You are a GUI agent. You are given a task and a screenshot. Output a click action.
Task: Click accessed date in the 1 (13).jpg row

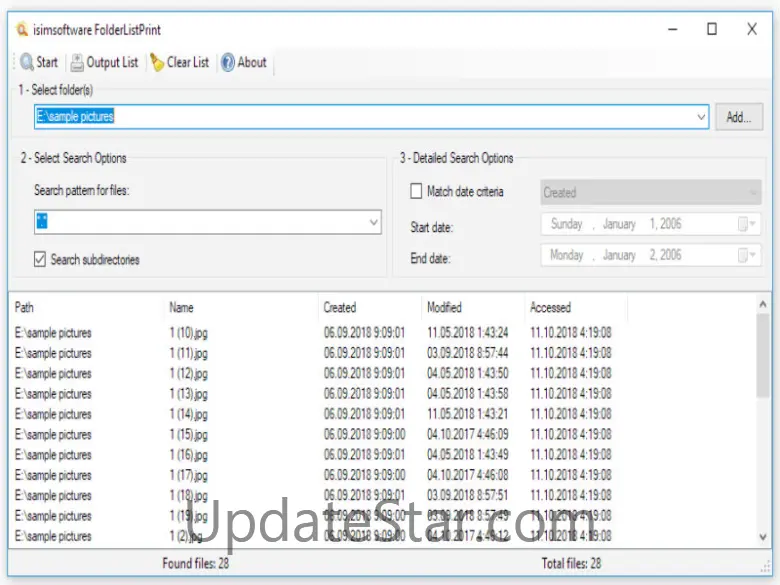(571, 393)
